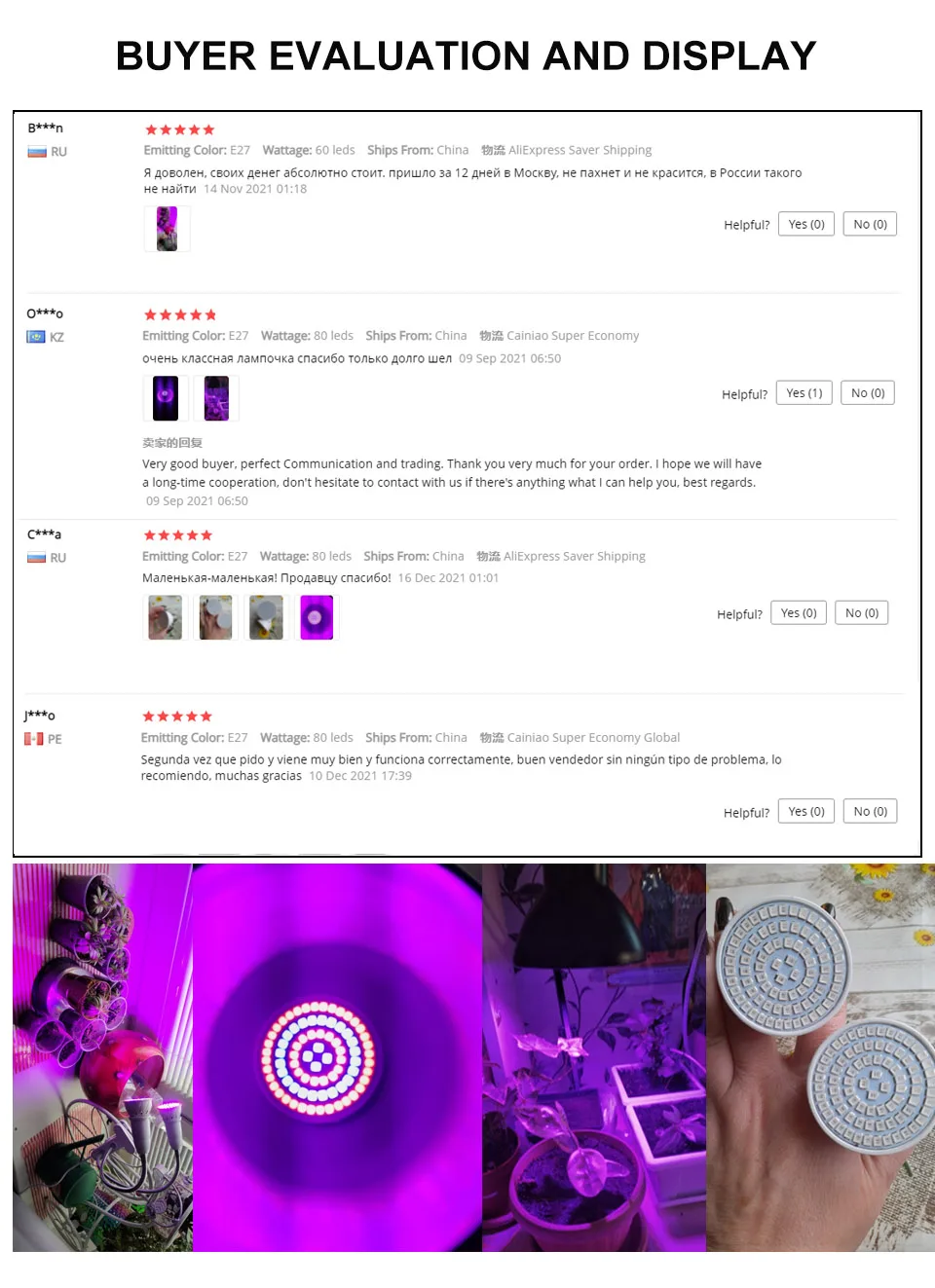Click the Russian flag icon under B***n

pyautogui.click(x=37, y=152)
